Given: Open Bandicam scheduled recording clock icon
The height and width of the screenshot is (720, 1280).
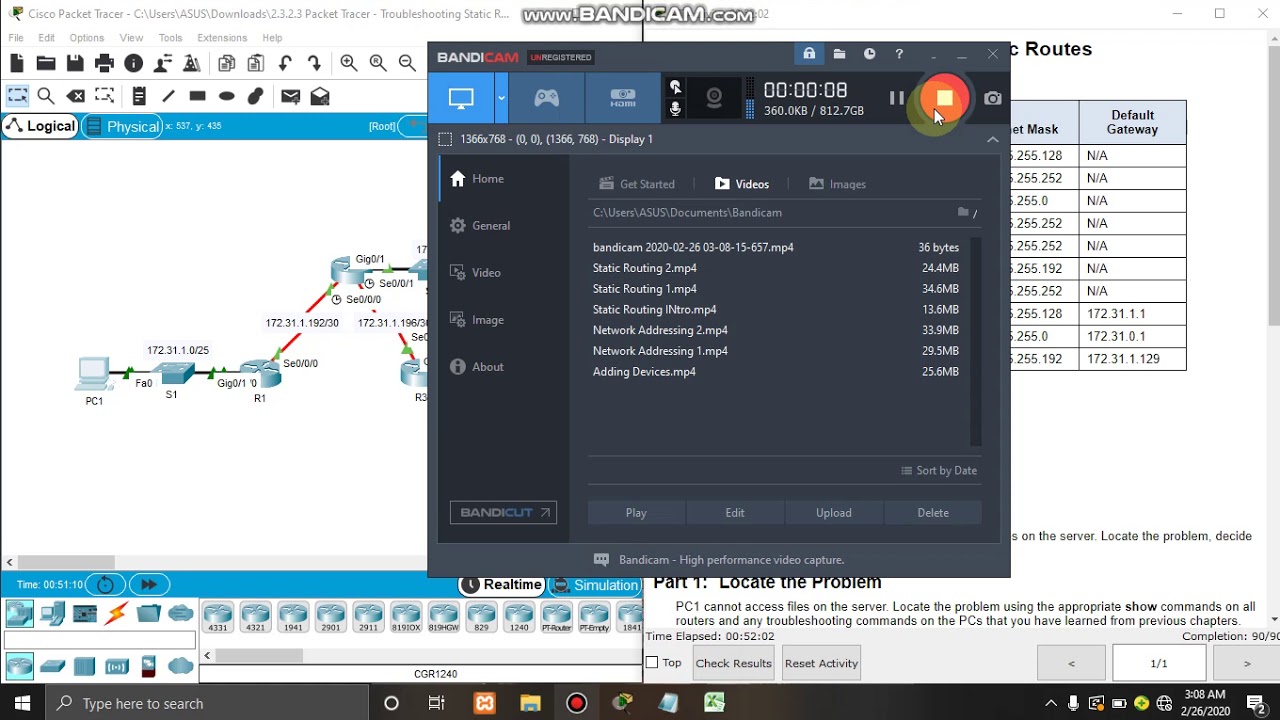Looking at the screenshot, I should [869, 54].
